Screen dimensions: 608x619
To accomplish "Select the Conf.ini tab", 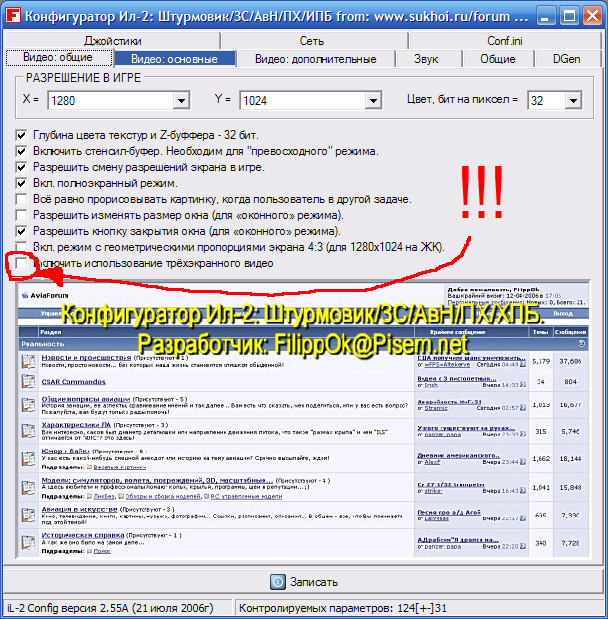I will click(x=505, y=41).
